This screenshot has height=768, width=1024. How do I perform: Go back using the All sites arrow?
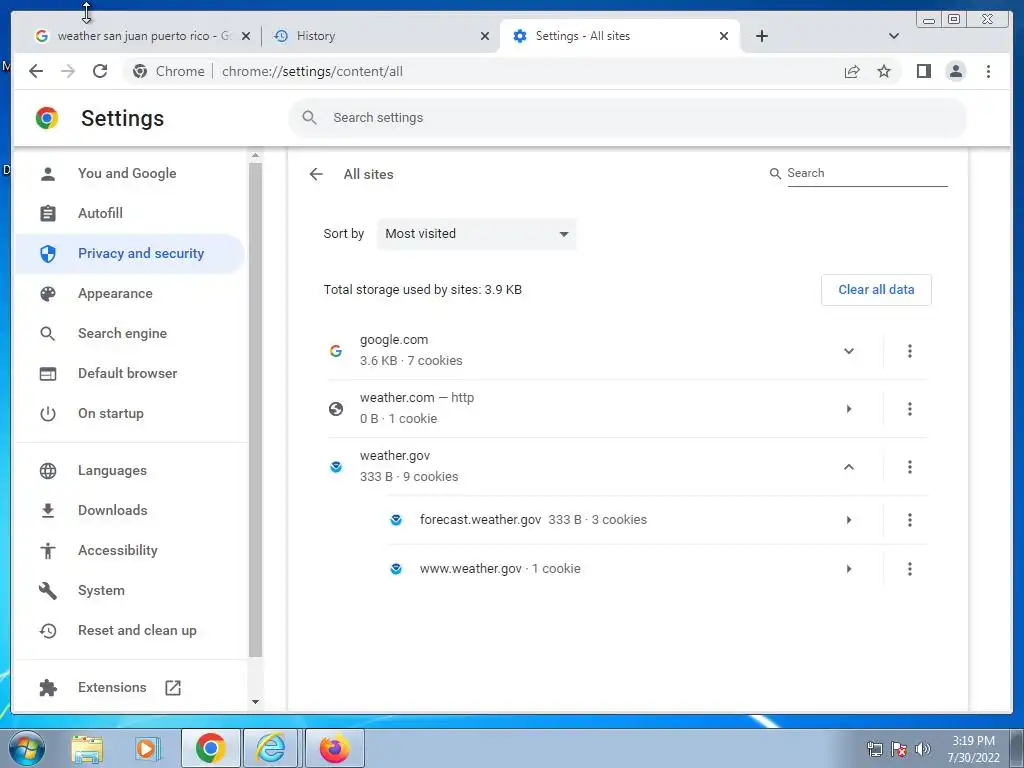(316, 174)
